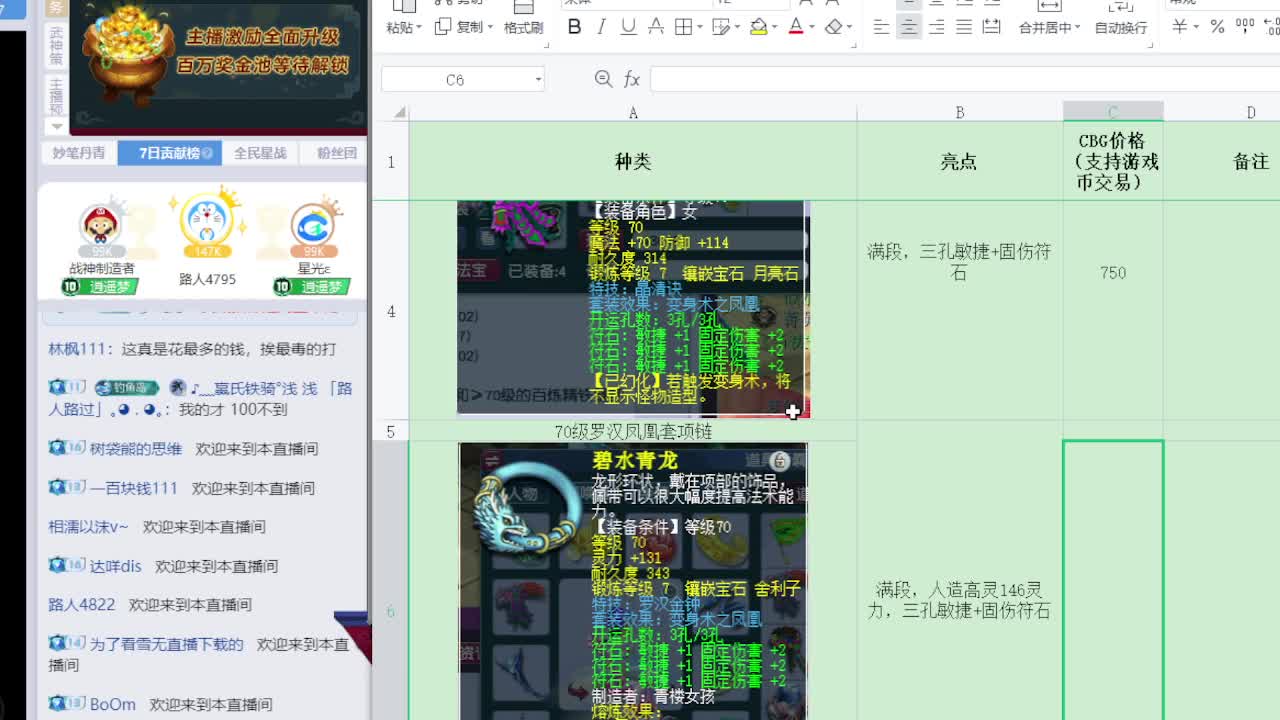Select cell 70级罗汉凤凰套项链
This screenshot has height=720, width=1280.
[x=633, y=431]
